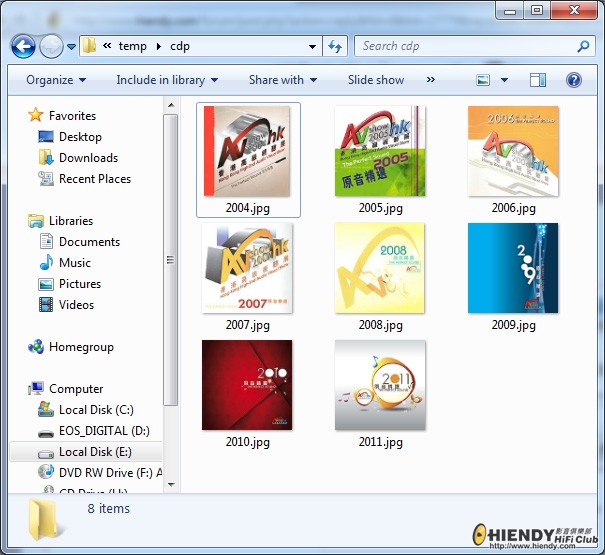
Task: Open the Share with menu
Action: point(283,80)
